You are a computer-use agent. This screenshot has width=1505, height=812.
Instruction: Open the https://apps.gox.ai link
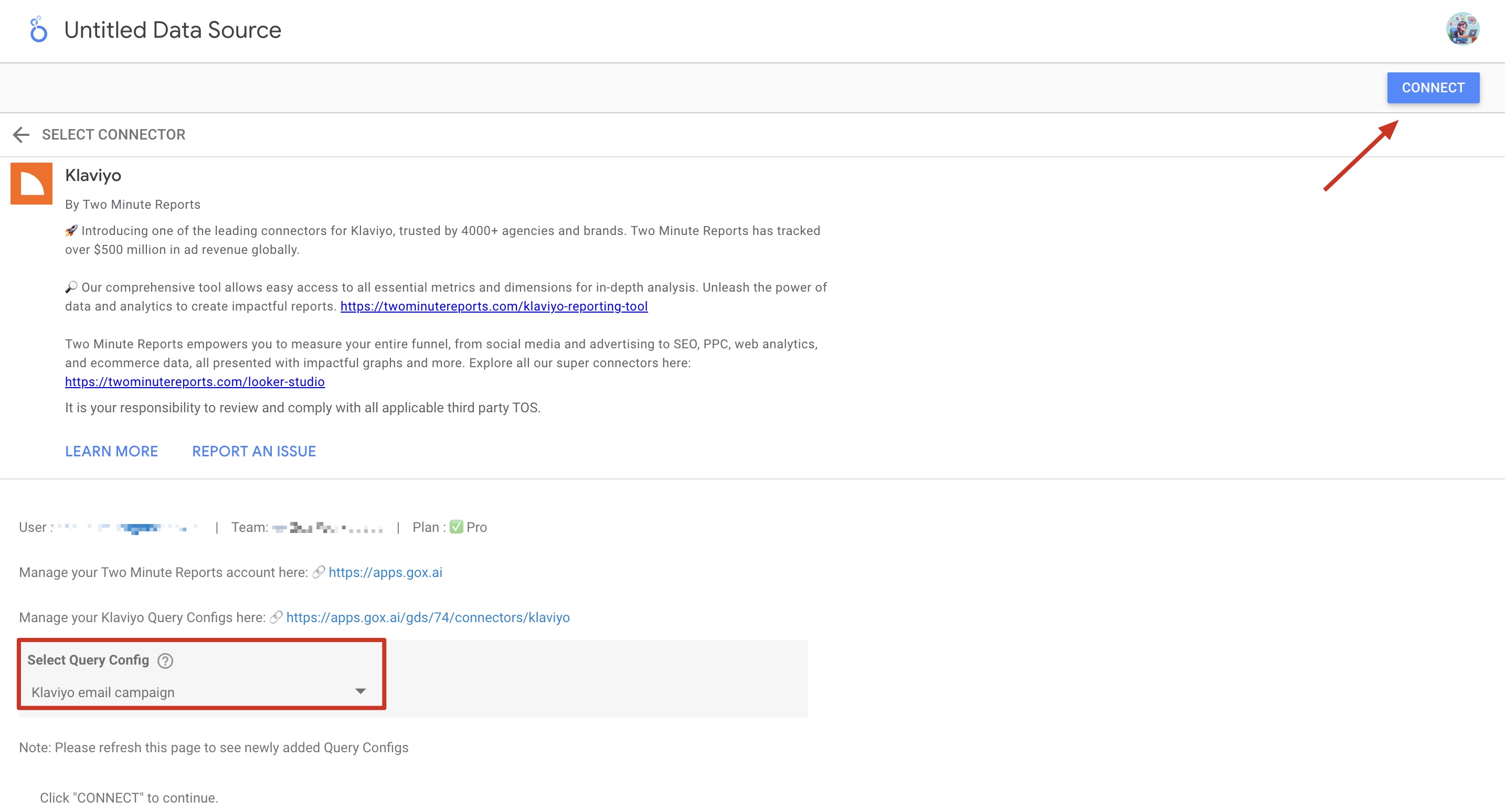[x=385, y=572]
